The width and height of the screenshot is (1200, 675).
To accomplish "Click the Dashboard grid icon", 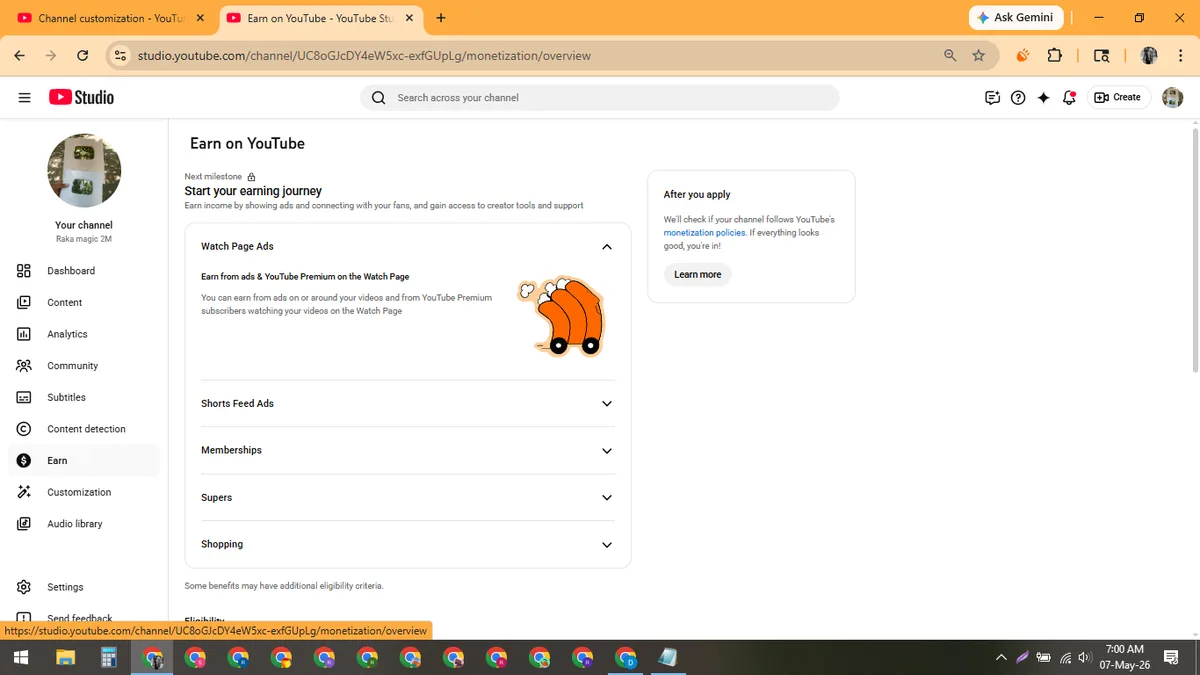I will (x=24, y=271).
